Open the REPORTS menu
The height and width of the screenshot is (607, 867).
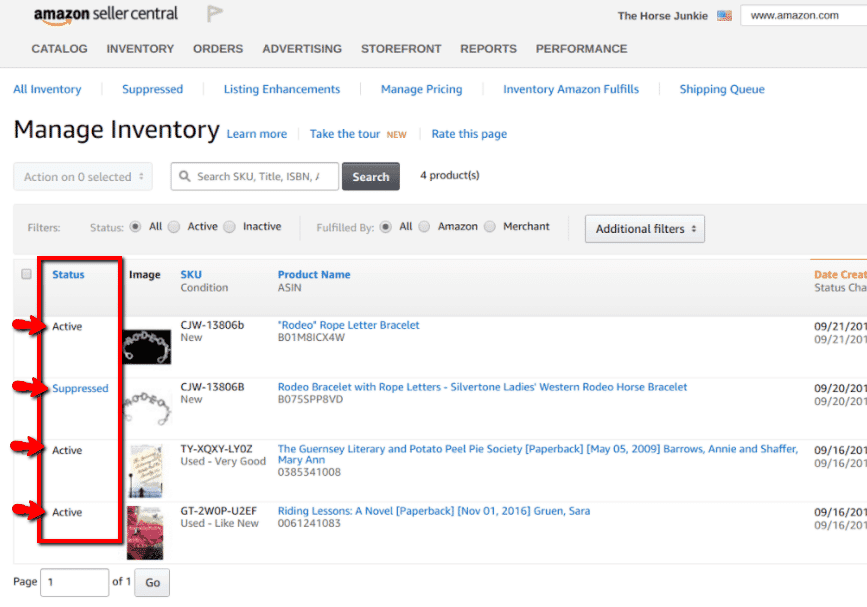pos(488,48)
